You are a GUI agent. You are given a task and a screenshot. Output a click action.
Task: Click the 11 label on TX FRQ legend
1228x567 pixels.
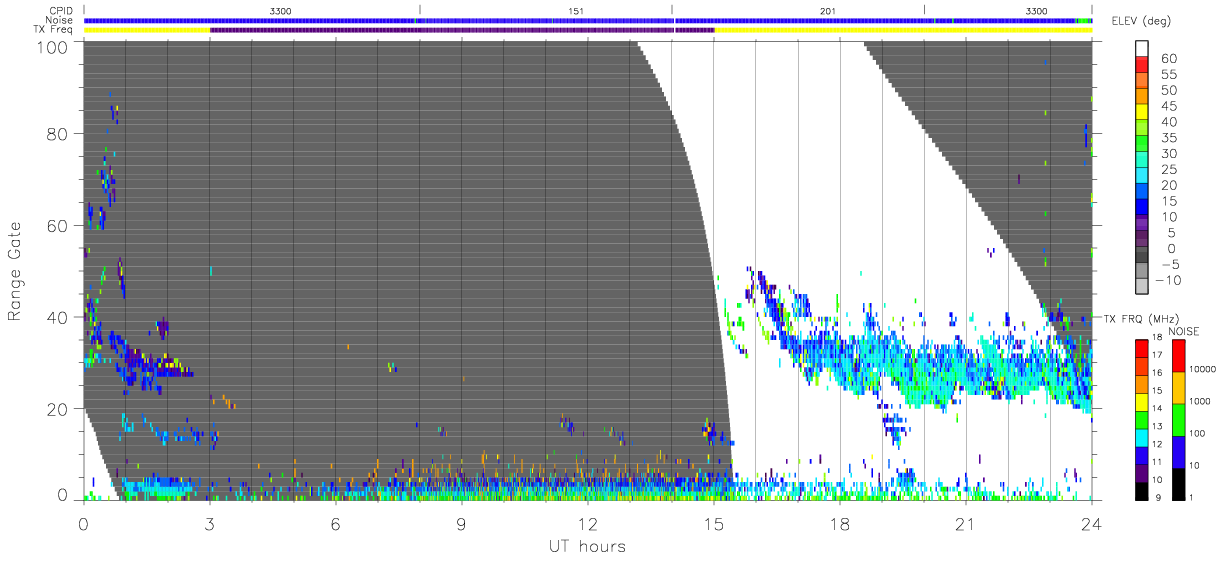click(1157, 462)
